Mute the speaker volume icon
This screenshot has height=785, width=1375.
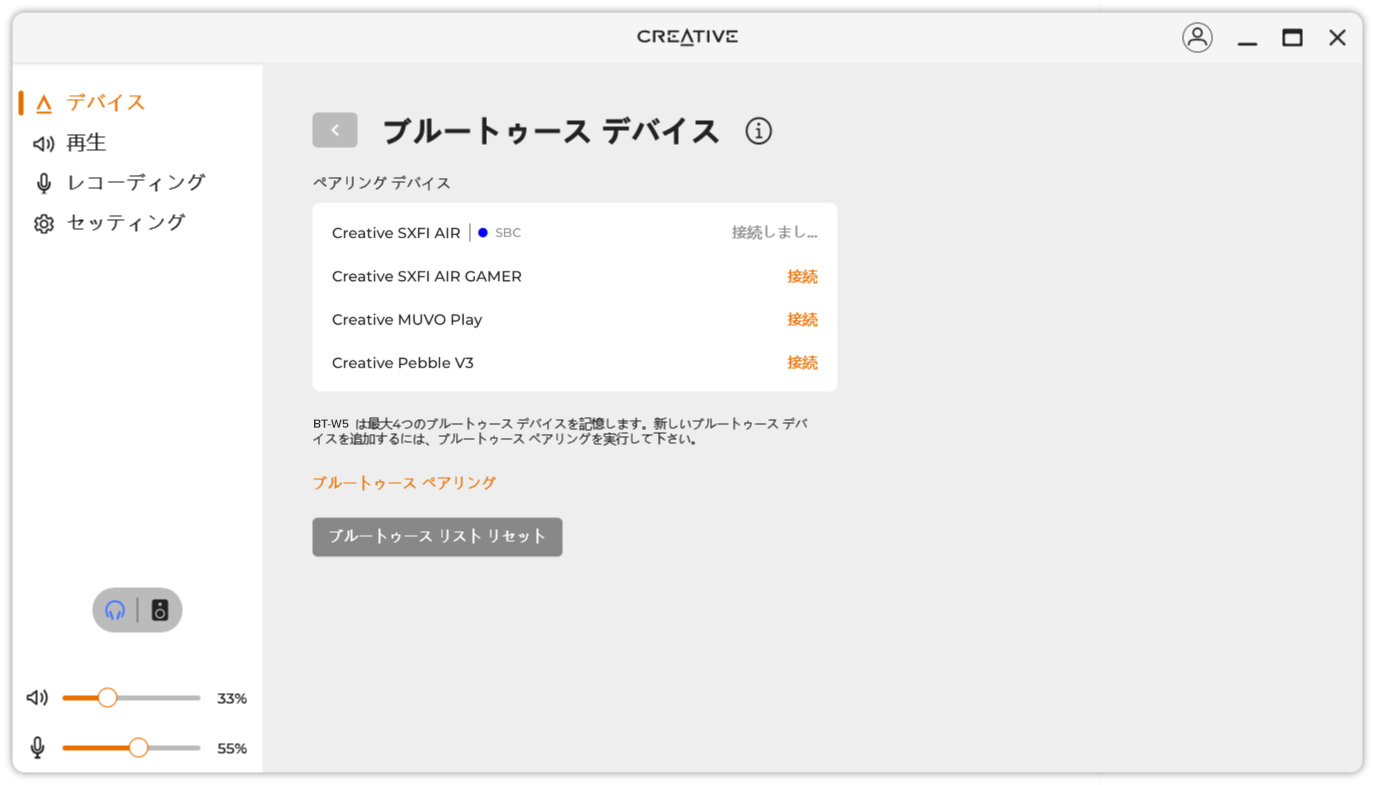[x=37, y=698]
